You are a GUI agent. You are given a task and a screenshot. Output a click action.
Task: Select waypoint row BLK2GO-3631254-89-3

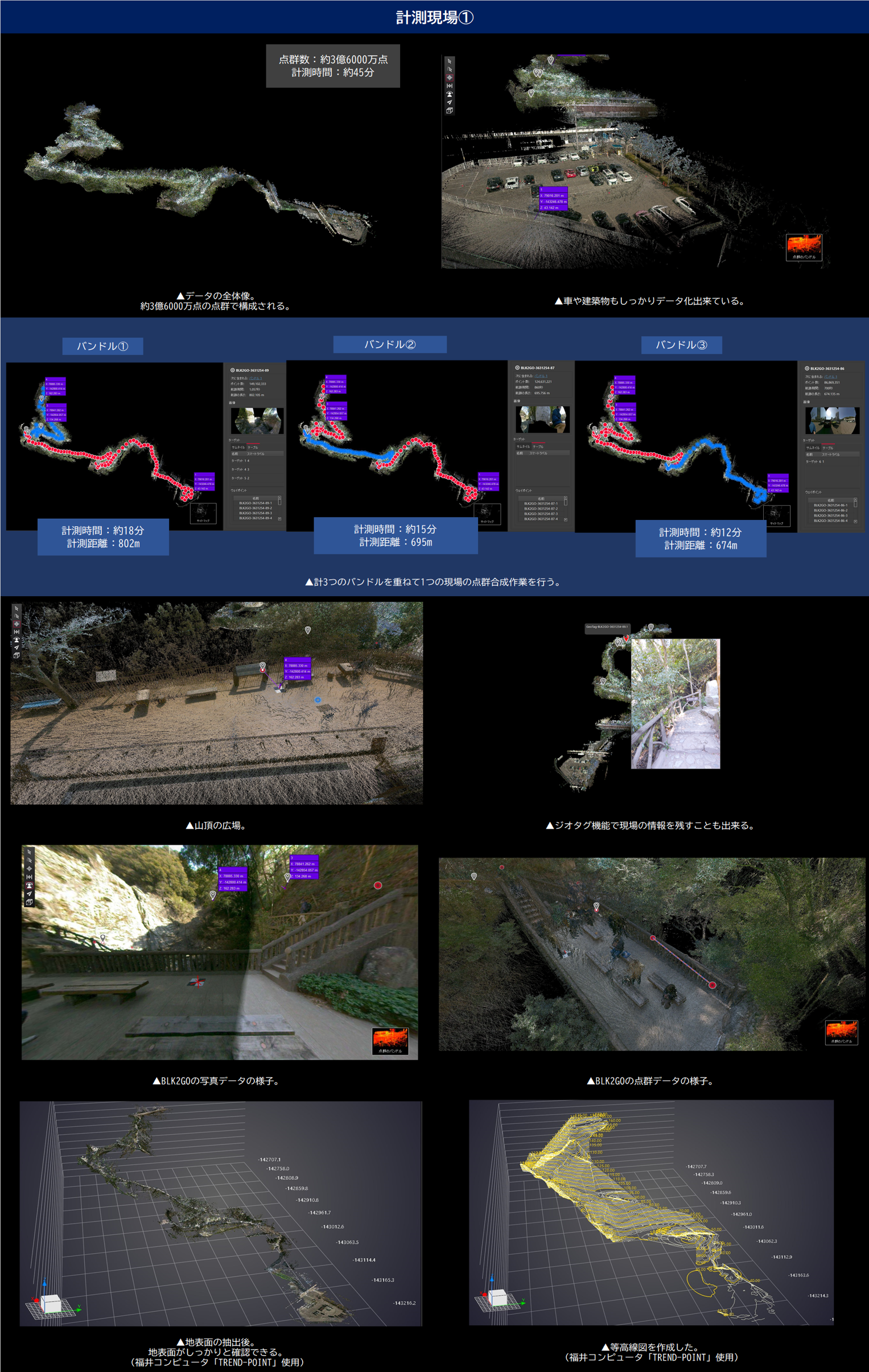tap(256, 513)
